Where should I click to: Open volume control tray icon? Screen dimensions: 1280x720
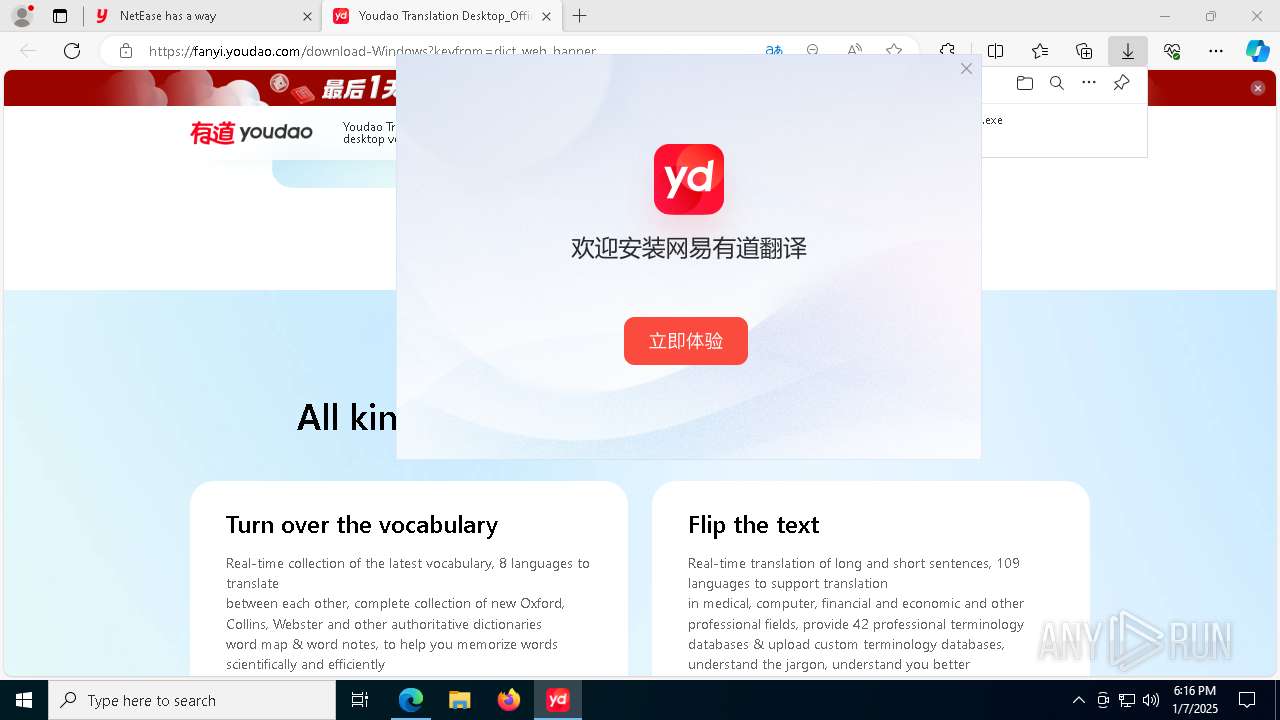[x=1151, y=700]
